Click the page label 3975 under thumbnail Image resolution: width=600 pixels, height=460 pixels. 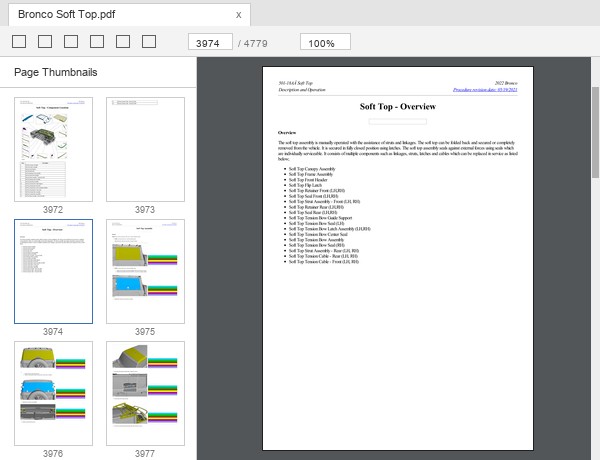(x=145, y=332)
